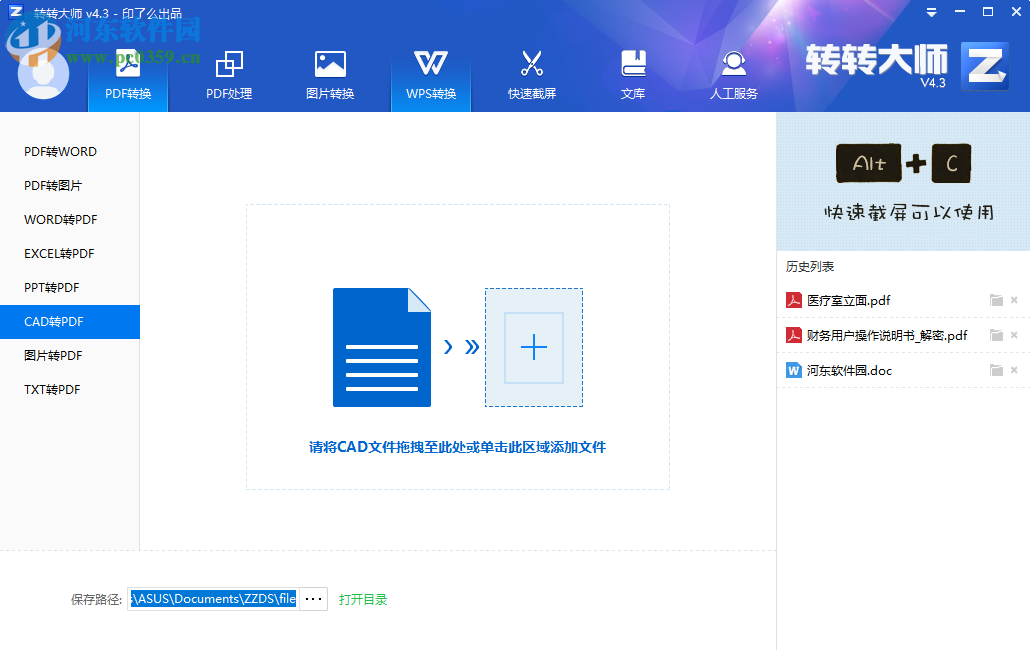This screenshot has height=650, width=1030.
Task: Open 人工服务 customer support
Action: (734, 72)
